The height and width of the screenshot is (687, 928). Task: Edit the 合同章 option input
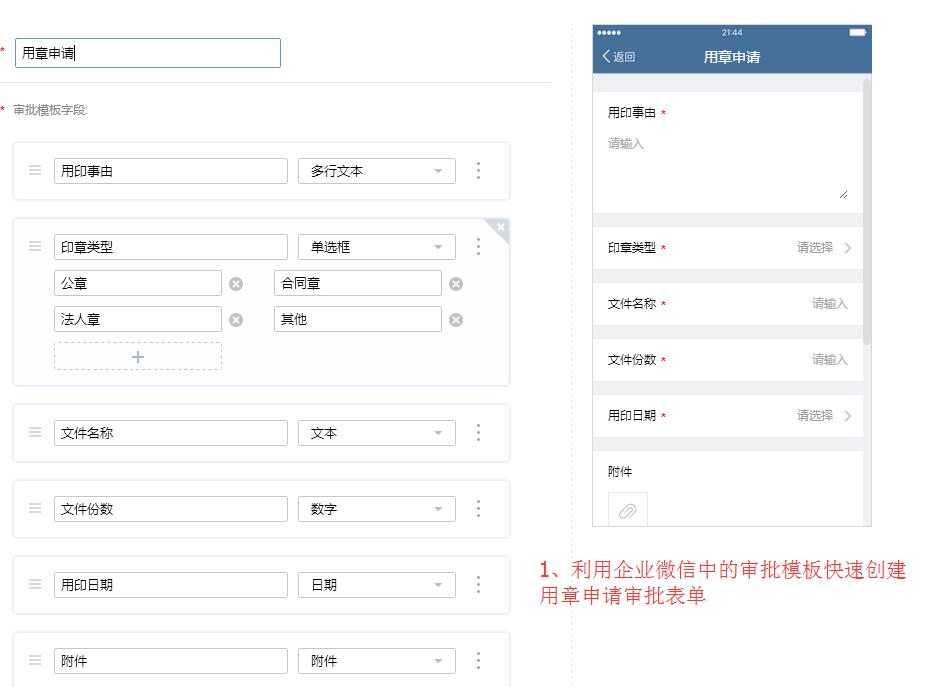click(x=357, y=283)
